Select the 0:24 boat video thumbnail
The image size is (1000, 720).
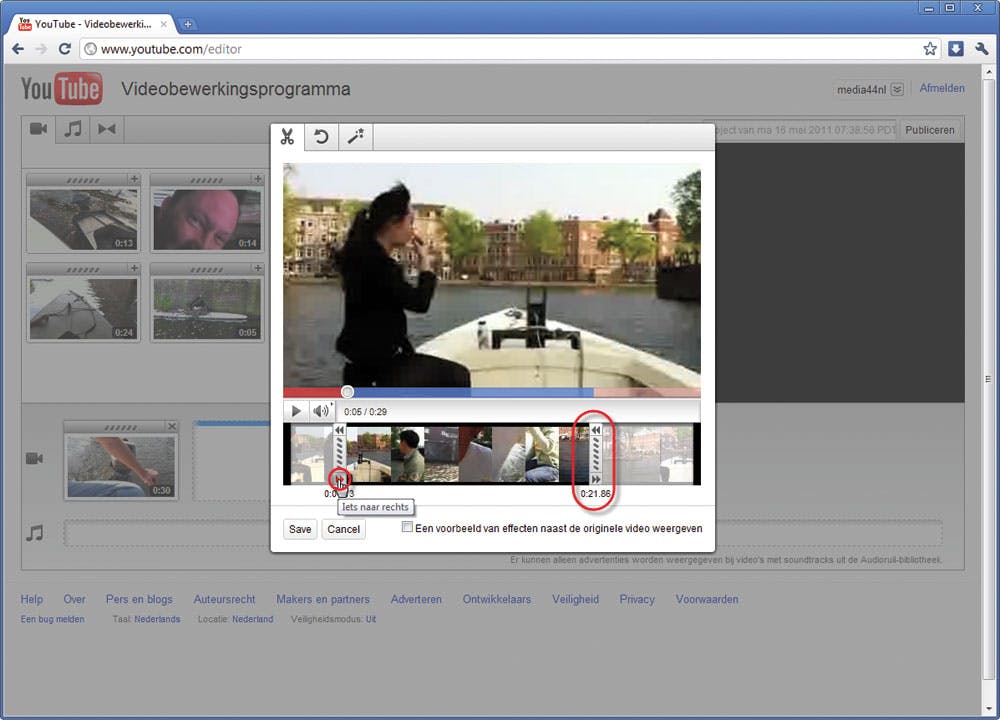[84, 308]
